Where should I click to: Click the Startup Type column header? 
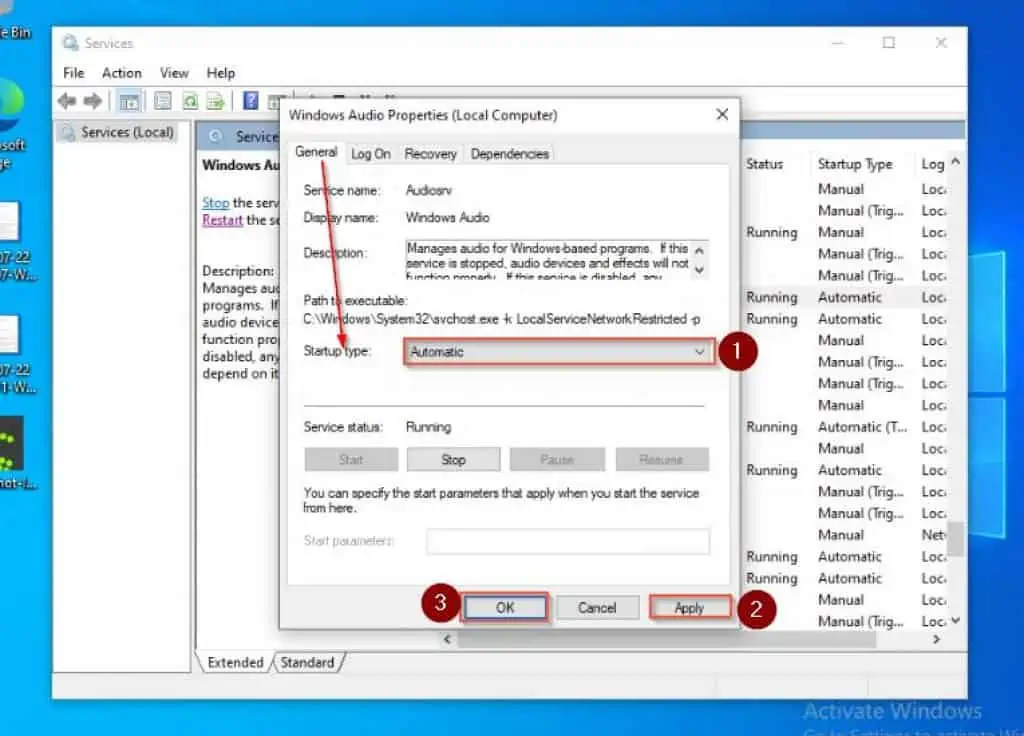pyautogui.click(x=854, y=164)
